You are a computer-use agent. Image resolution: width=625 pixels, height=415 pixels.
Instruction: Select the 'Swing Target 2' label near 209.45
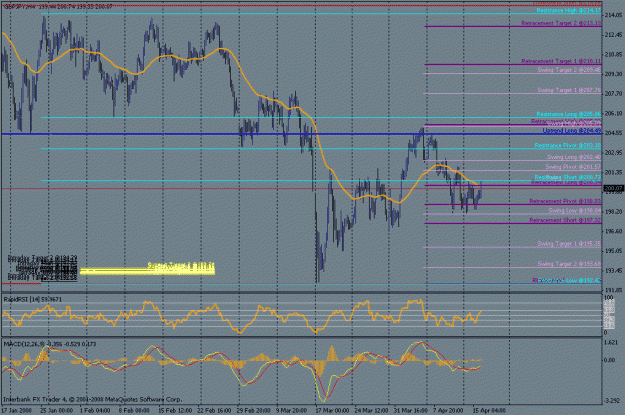(569, 70)
